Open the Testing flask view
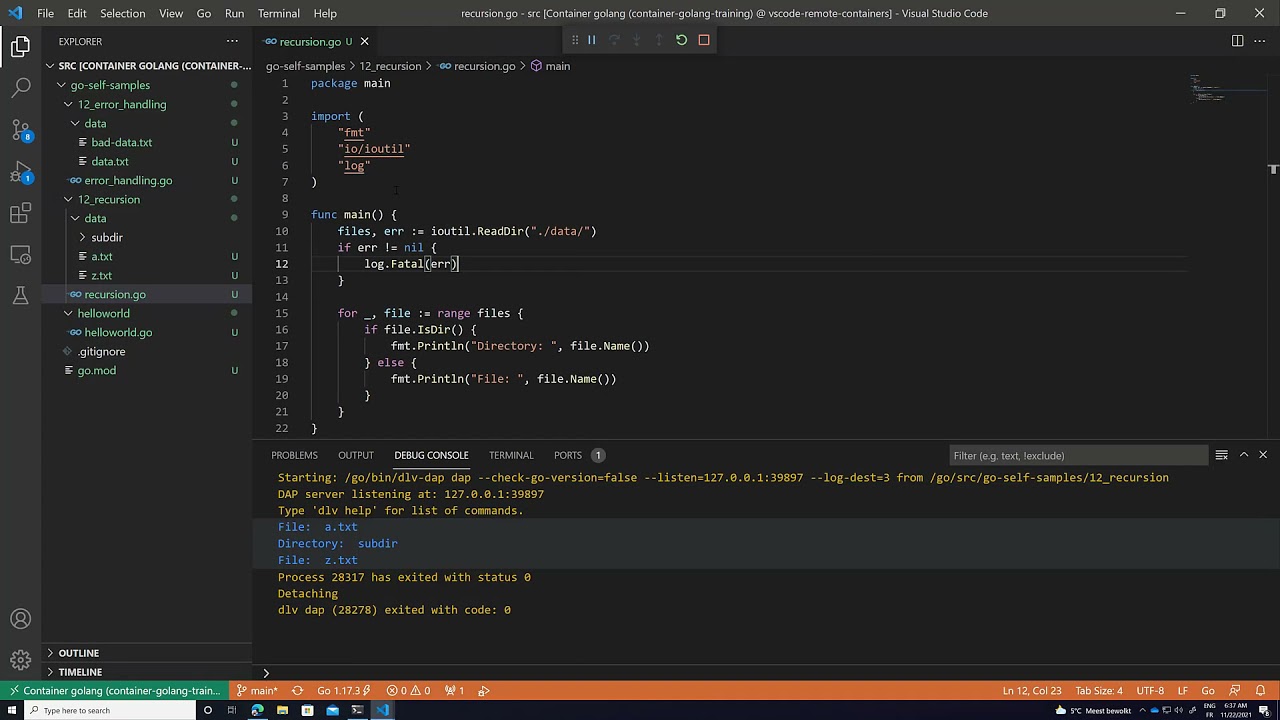 [20, 296]
